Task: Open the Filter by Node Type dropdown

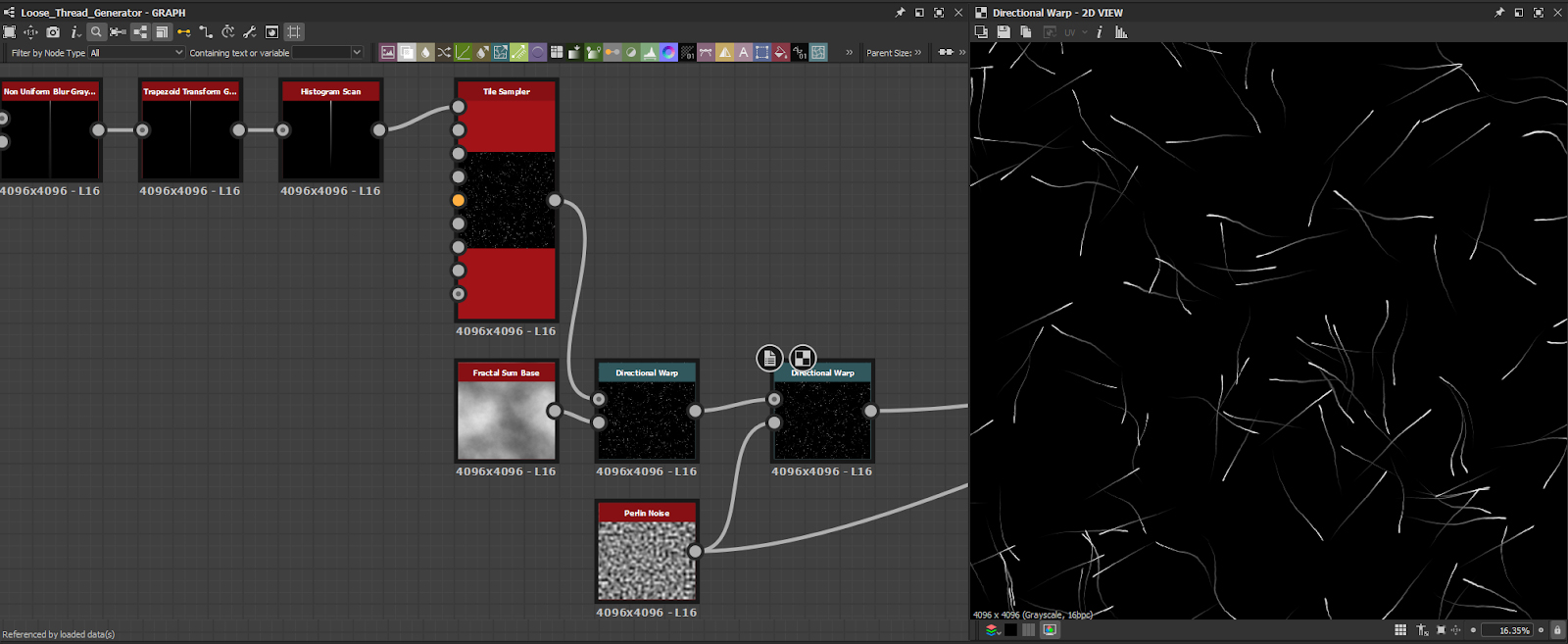Action: 136,53
